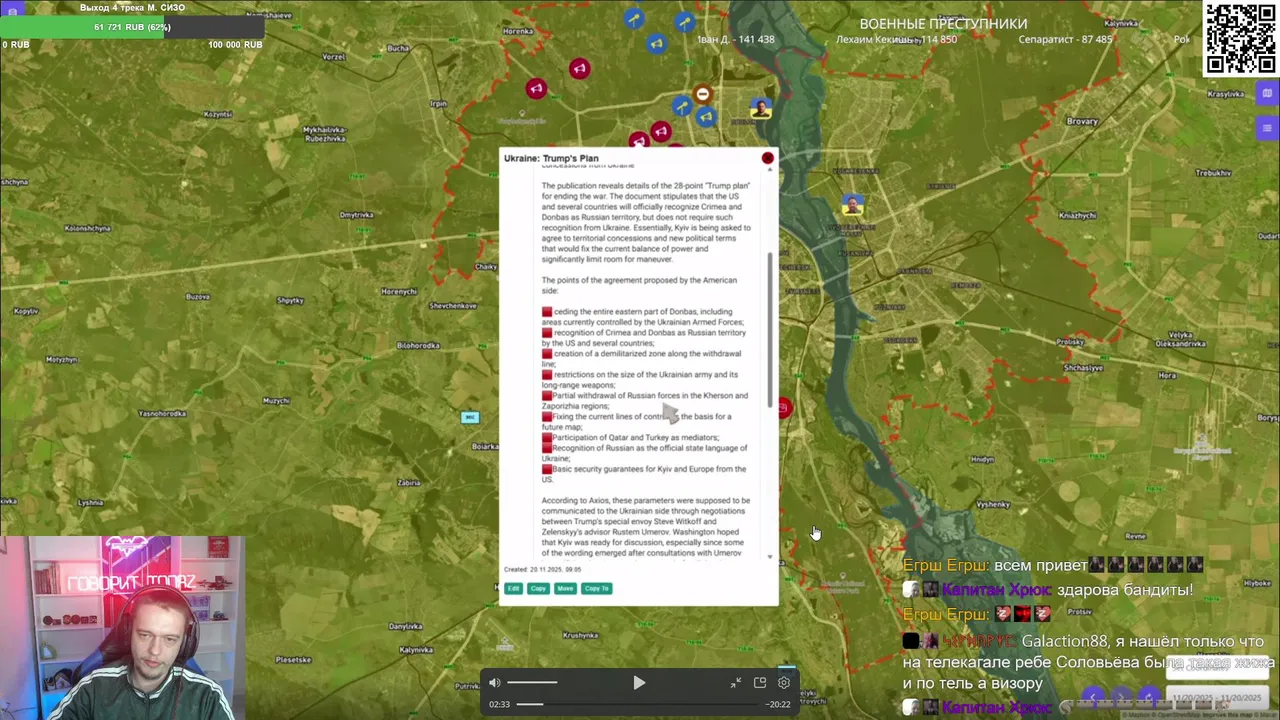Click chat message 'всем привет'

(x=1040, y=565)
